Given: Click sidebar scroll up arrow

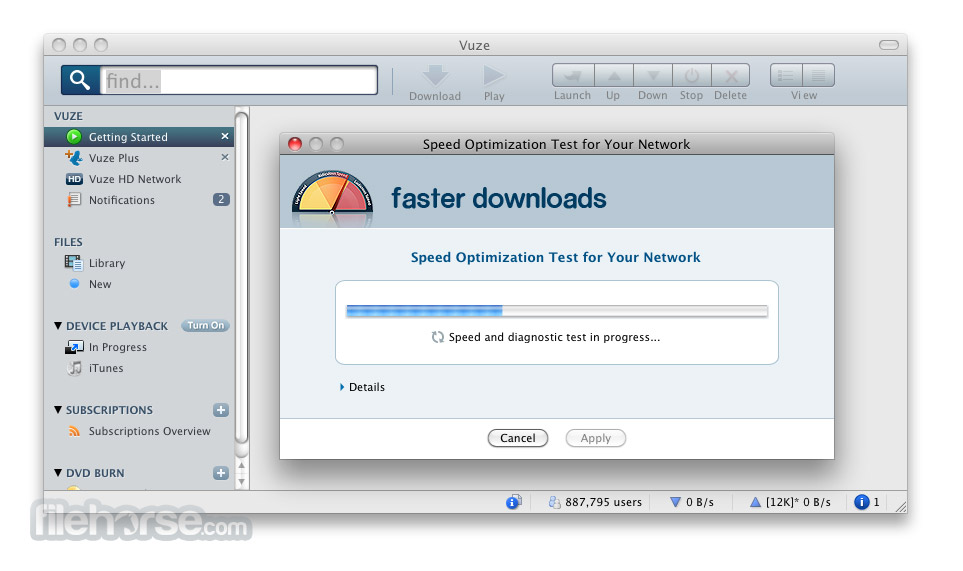Looking at the screenshot, I should pyautogui.click(x=242, y=466).
